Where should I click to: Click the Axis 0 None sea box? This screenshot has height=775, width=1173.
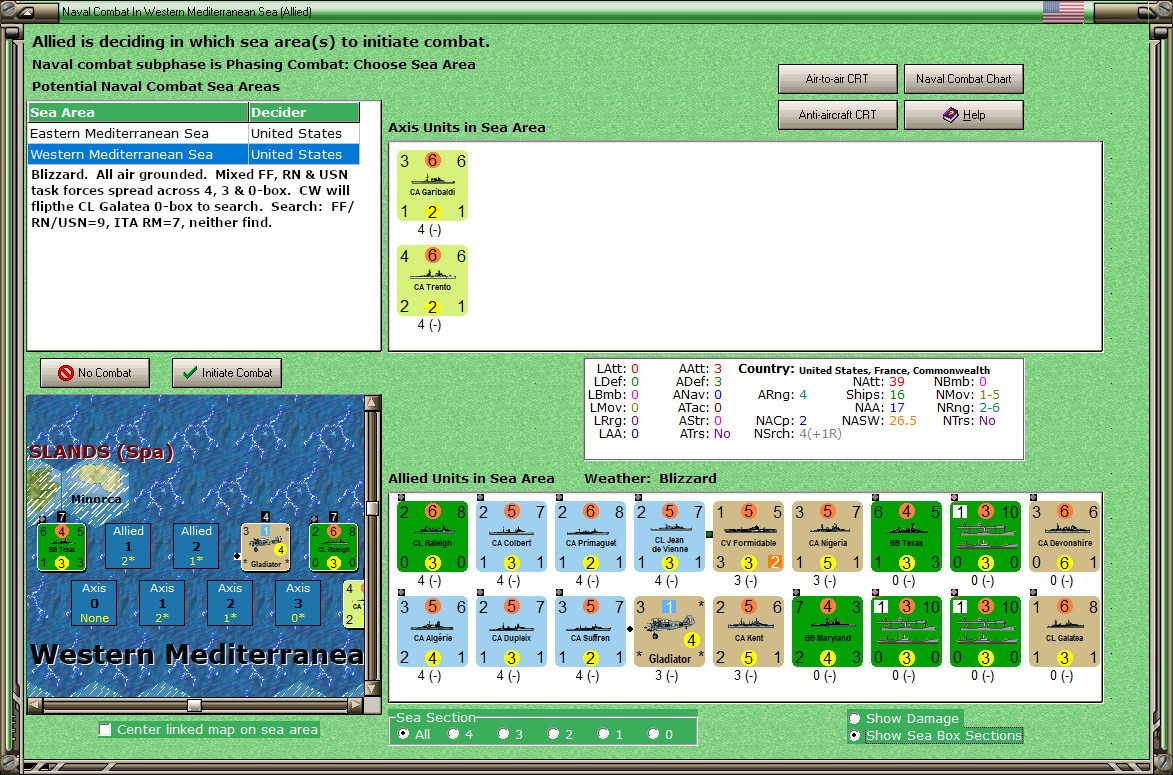pos(94,603)
